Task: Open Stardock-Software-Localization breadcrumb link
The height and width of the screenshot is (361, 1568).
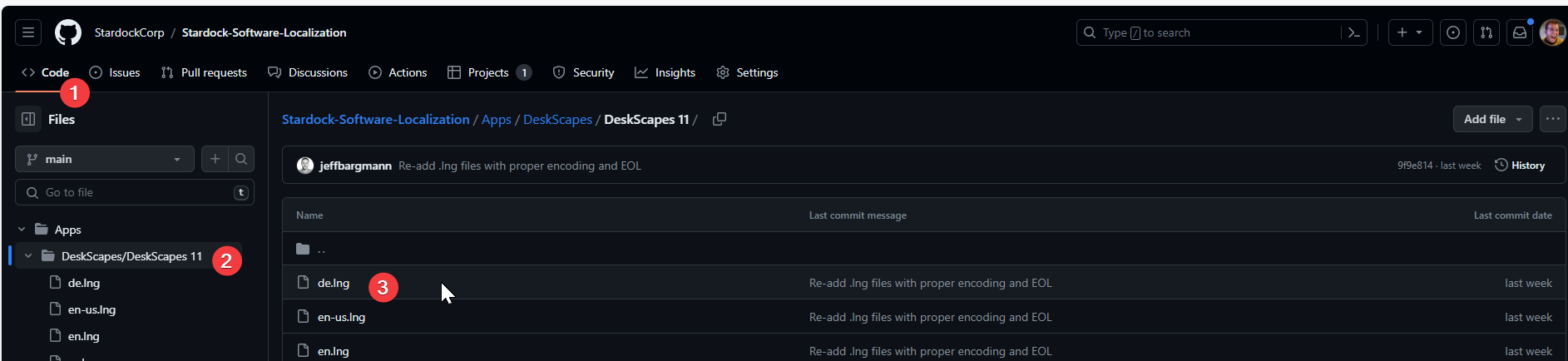Action: click(x=376, y=119)
